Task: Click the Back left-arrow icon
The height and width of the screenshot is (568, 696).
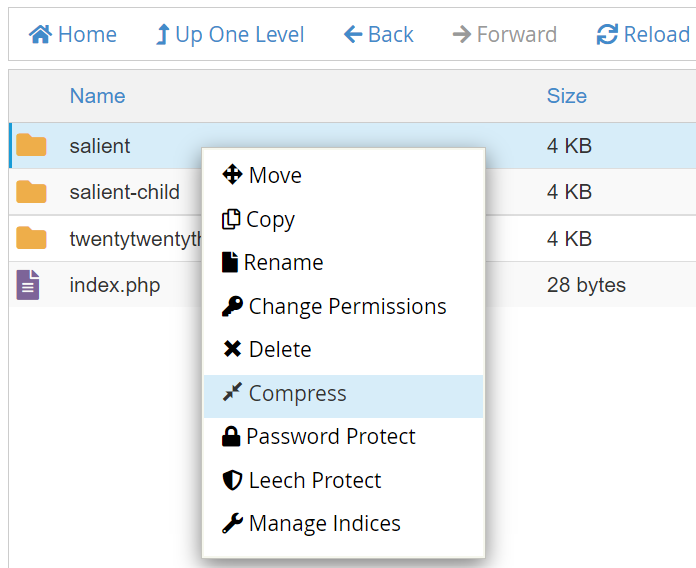Action: tap(353, 34)
